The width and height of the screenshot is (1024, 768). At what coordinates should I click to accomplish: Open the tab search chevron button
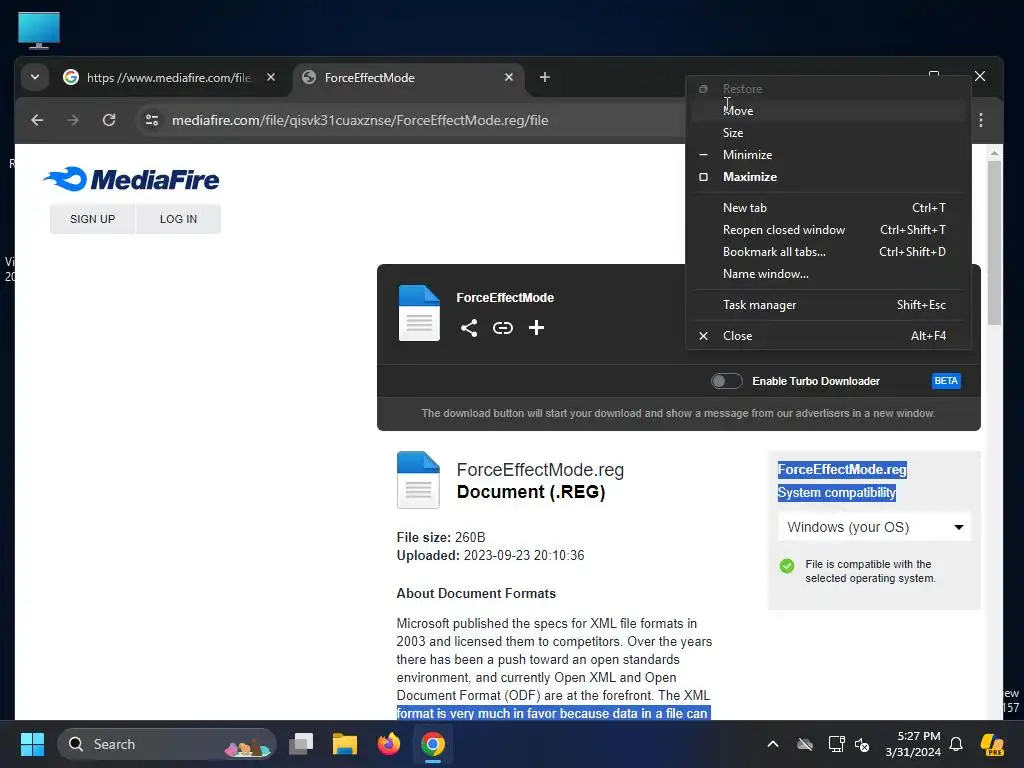pos(35,77)
